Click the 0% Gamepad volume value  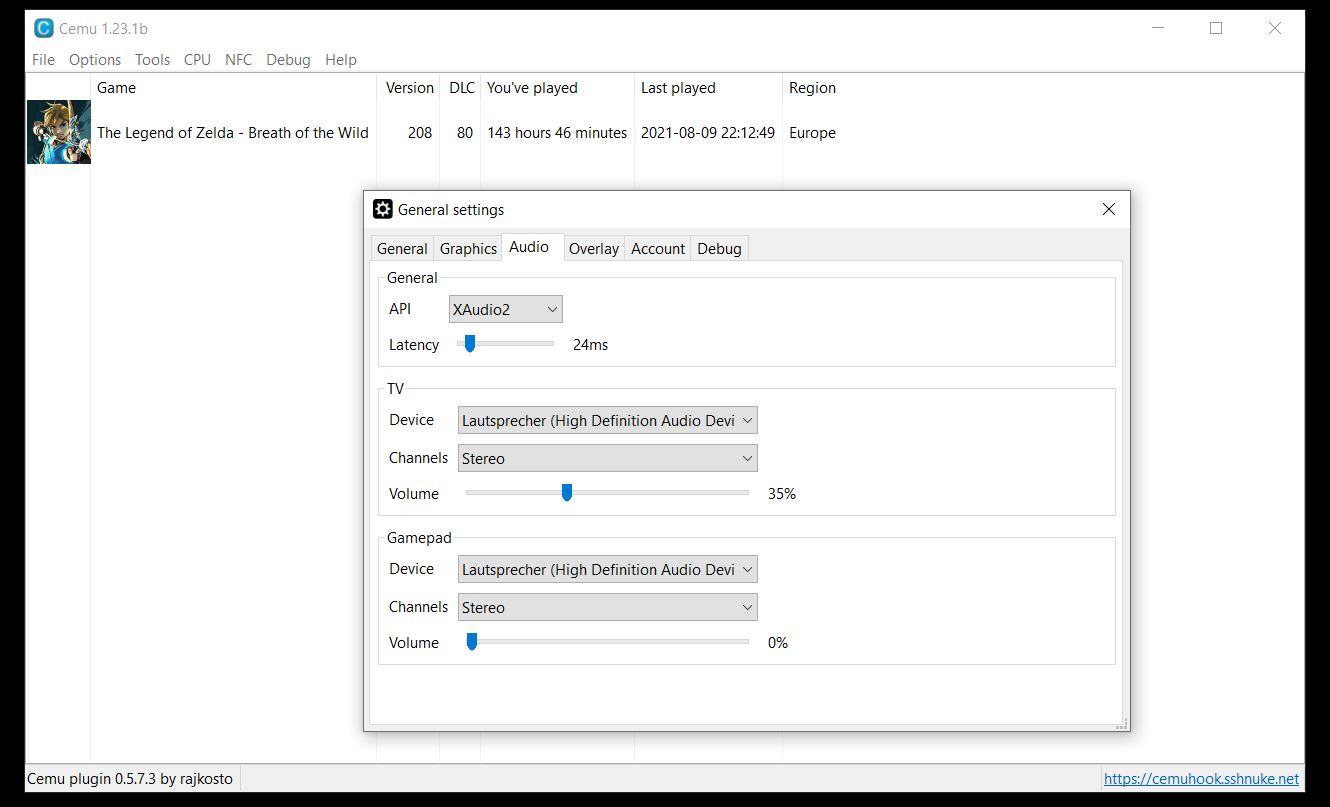point(778,642)
